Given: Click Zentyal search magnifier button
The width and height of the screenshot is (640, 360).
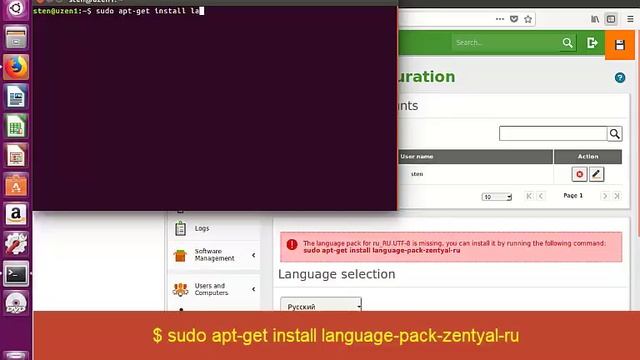Looking at the screenshot, I should [567, 42].
